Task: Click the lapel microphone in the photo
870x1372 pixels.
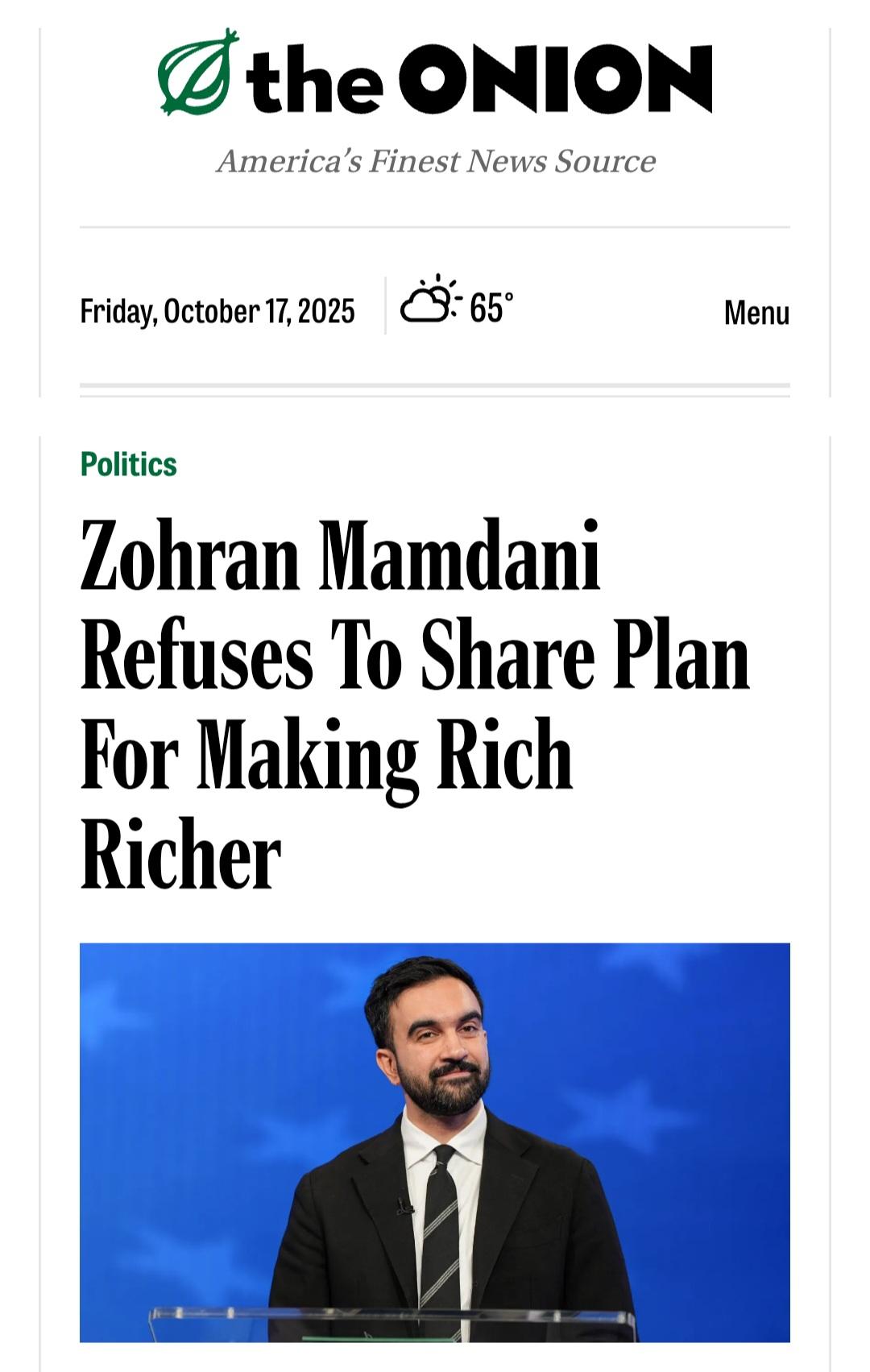Action: (403, 1206)
